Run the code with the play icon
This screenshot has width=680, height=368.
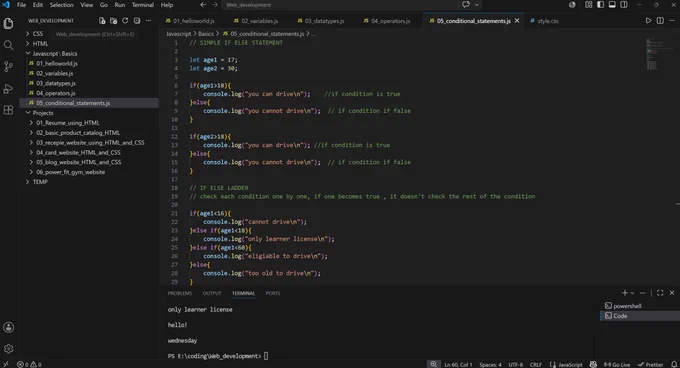[x=648, y=21]
